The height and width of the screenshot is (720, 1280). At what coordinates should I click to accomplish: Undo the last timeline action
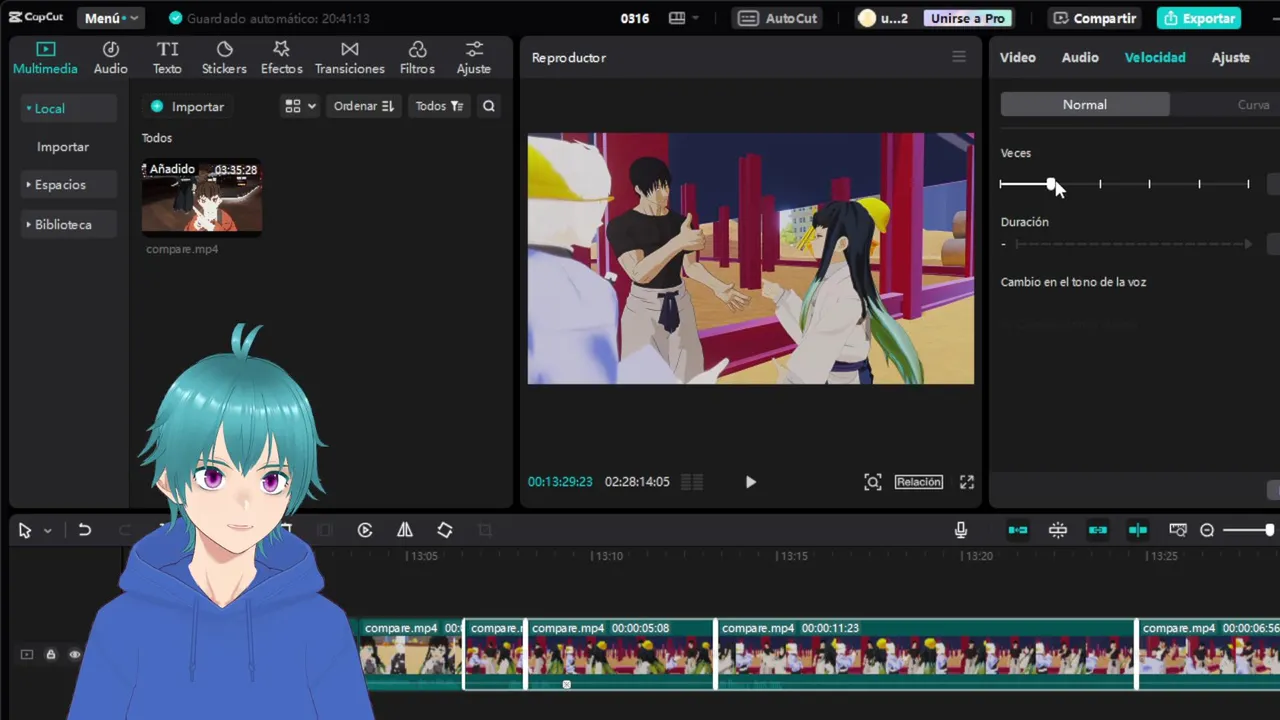point(85,530)
